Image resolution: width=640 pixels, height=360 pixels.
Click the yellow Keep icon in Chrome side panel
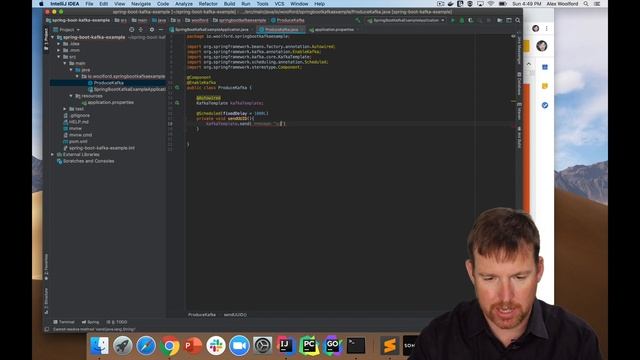545,86
